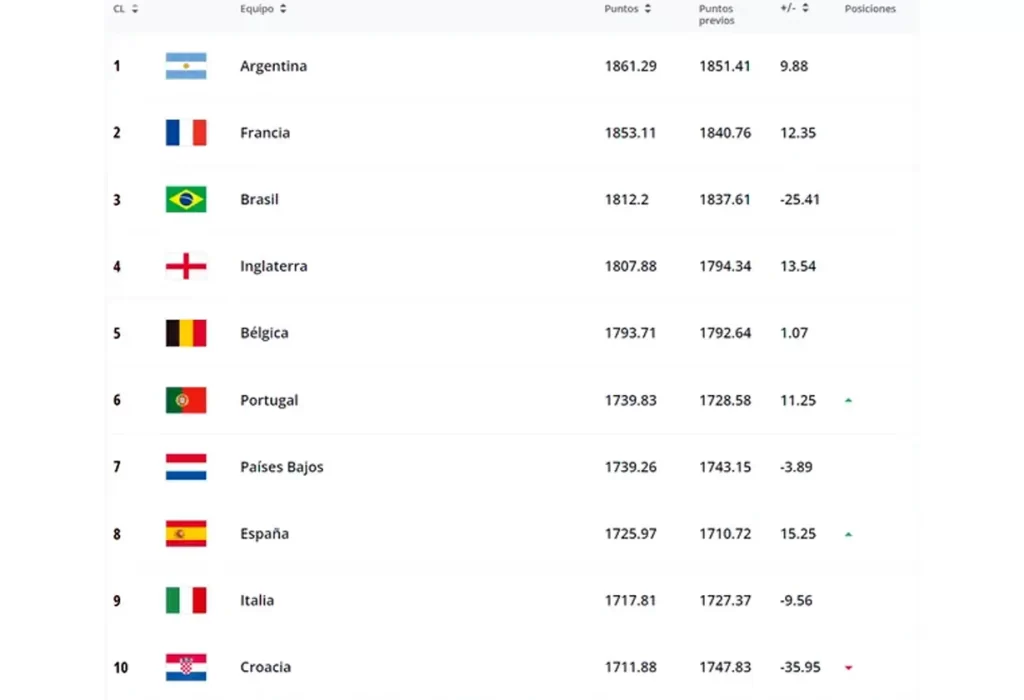This screenshot has width=1024, height=700.
Task: Click the Argentina flag icon
Action: [186, 66]
